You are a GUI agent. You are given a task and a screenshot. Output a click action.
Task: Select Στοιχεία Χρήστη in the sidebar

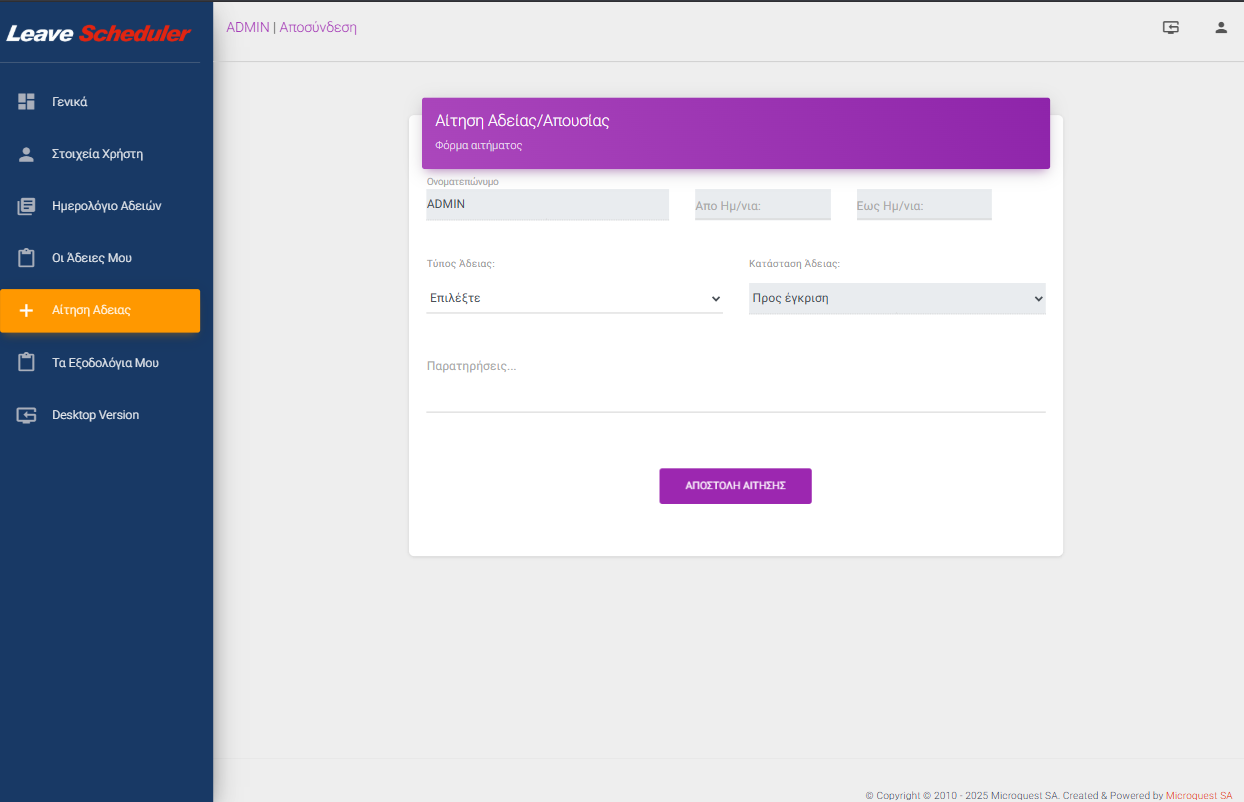click(x=97, y=154)
